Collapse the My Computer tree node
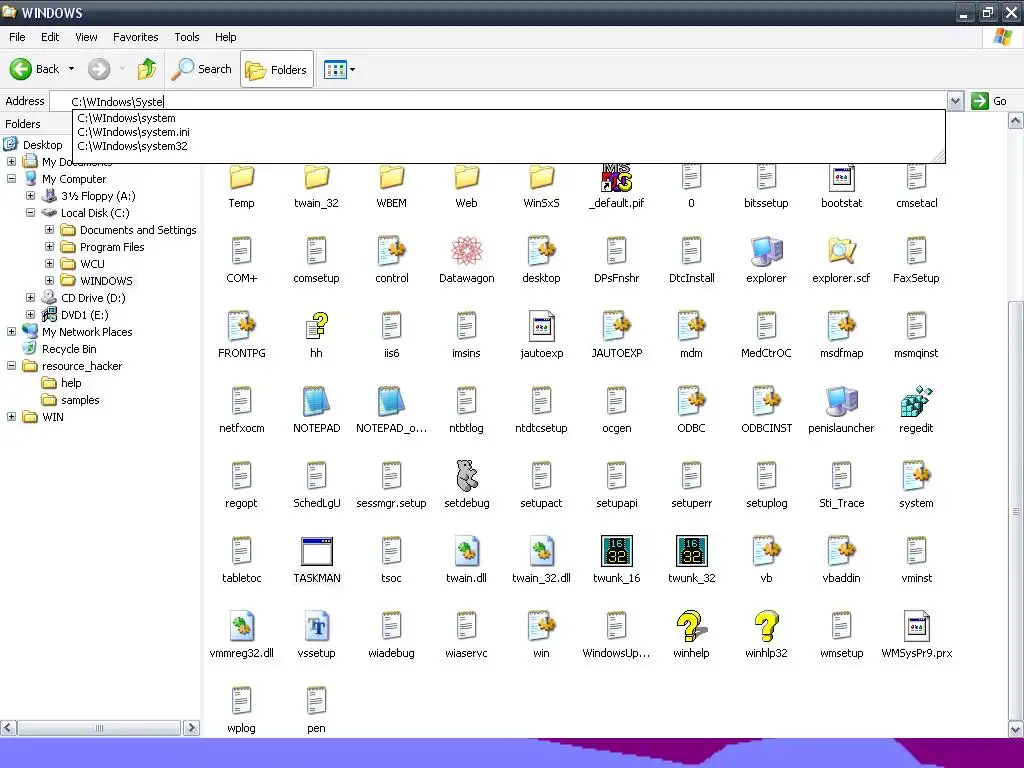The width and height of the screenshot is (1024, 768). point(11,178)
